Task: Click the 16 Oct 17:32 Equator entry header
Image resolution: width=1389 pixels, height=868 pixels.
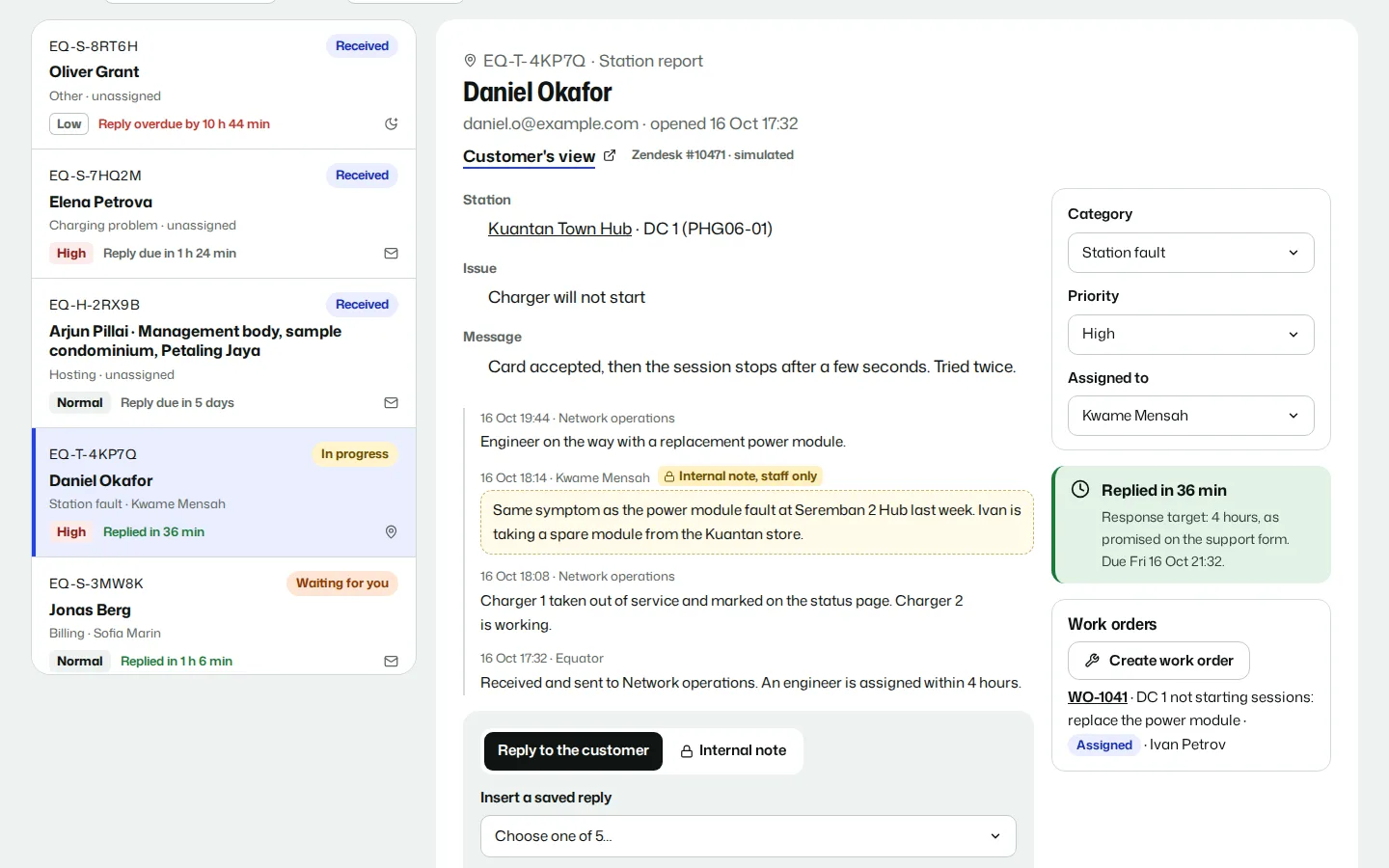Action: point(542,658)
